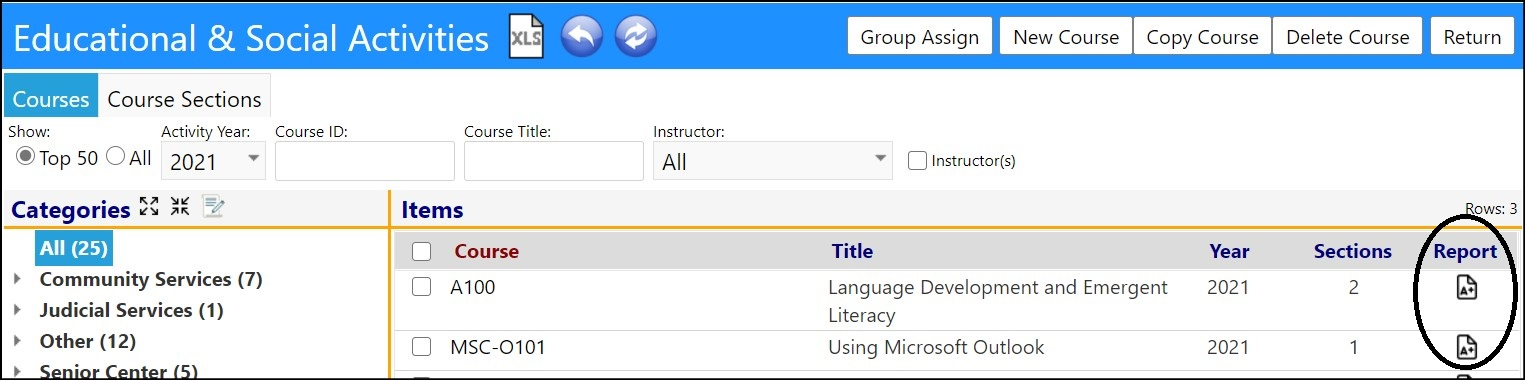The width and height of the screenshot is (1525, 380).
Task: Check the box for course MSC-O101
Action: point(422,347)
